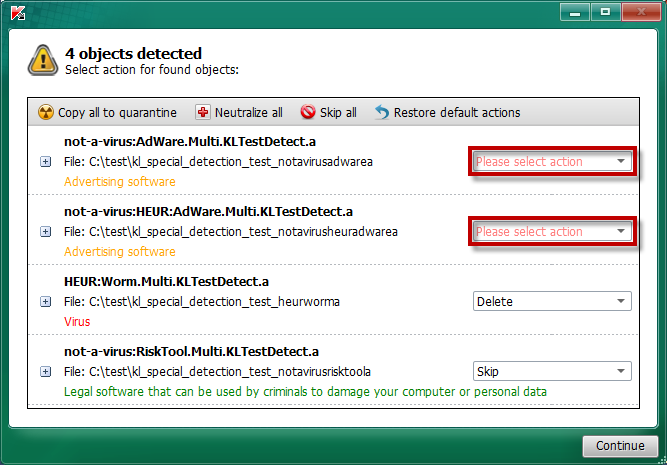Select the not-a-virus:RiskTool.Multi.KLTestDetect.a title

click(191, 352)
